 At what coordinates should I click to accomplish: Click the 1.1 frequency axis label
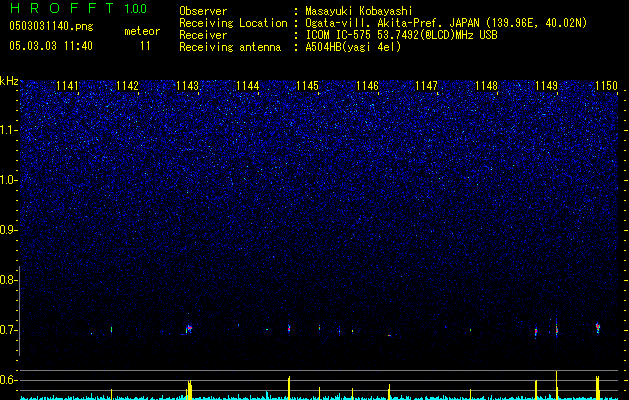click(x=9, y=130)
